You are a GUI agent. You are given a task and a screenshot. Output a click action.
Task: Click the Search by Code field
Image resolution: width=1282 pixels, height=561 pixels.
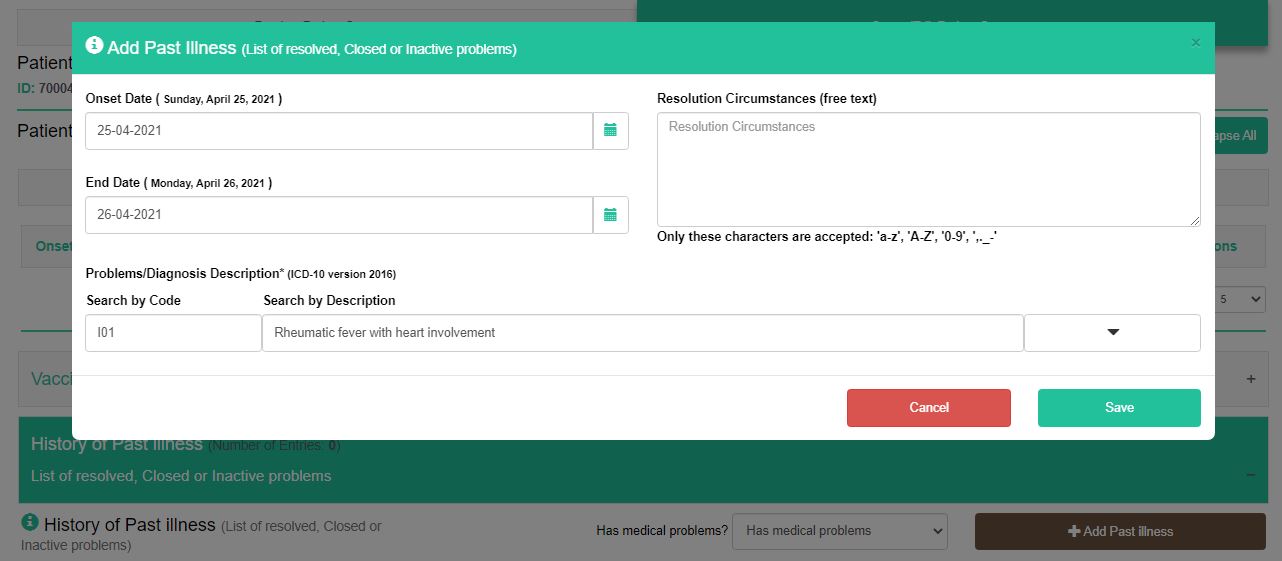click(x=173, y=333)
